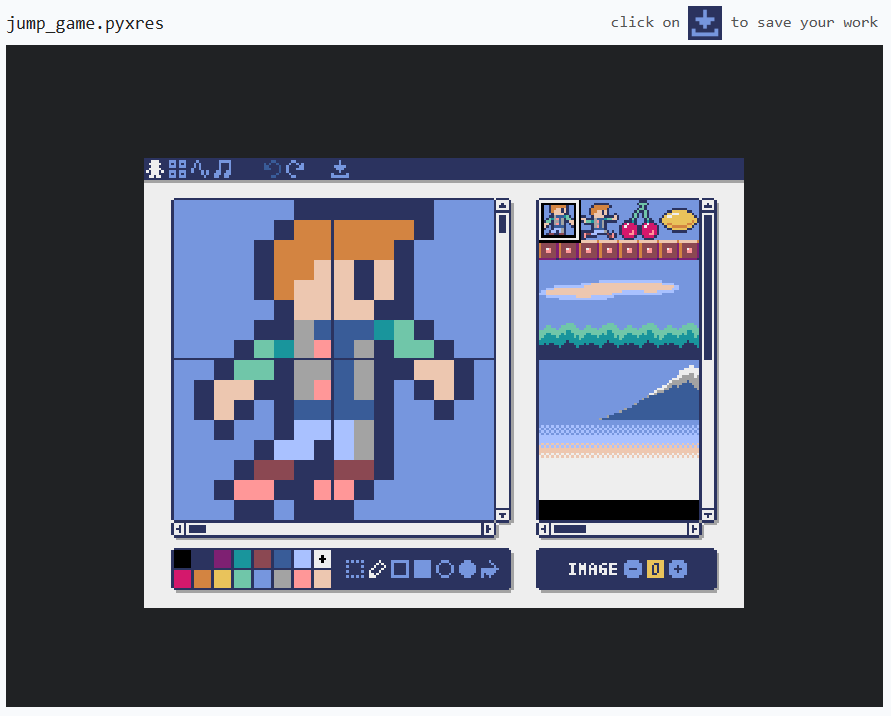Select the filled rectangle tool

(422, 569)
